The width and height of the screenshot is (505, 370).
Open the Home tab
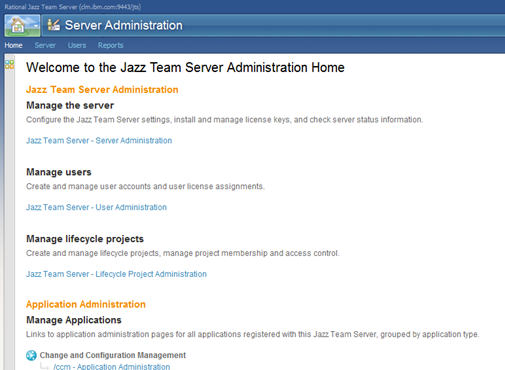click(13, 45)
